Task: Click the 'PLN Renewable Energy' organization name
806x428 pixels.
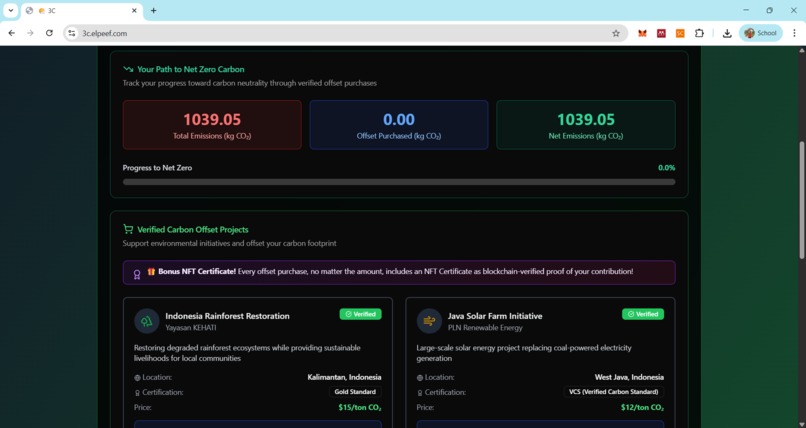Action: 485,327
